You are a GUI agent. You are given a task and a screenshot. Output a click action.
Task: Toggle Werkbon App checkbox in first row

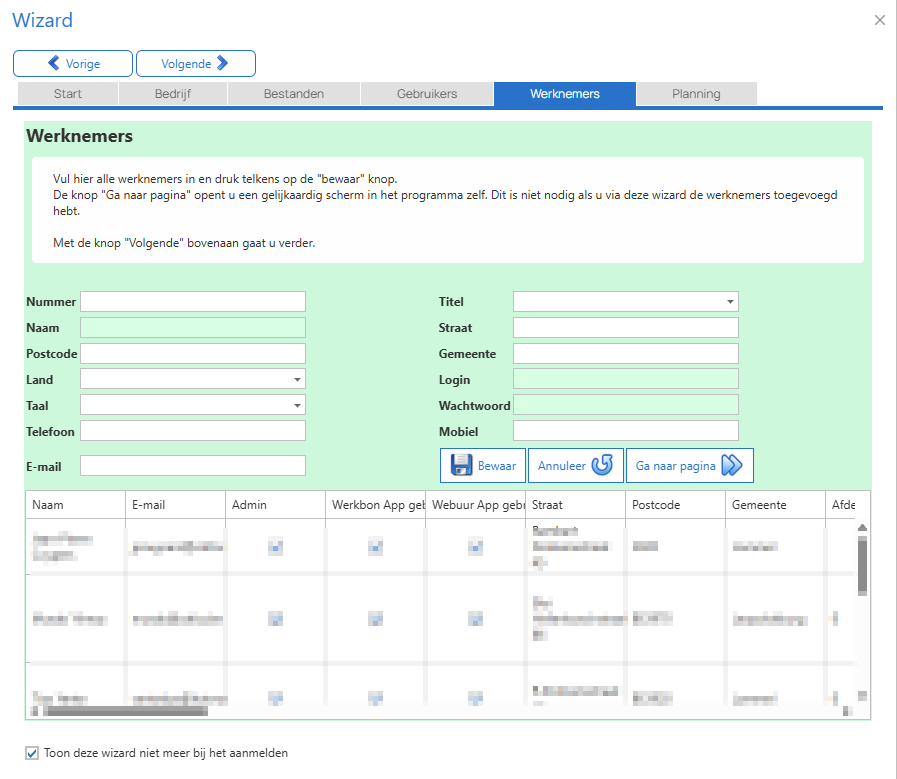click(x=376, y=548)
